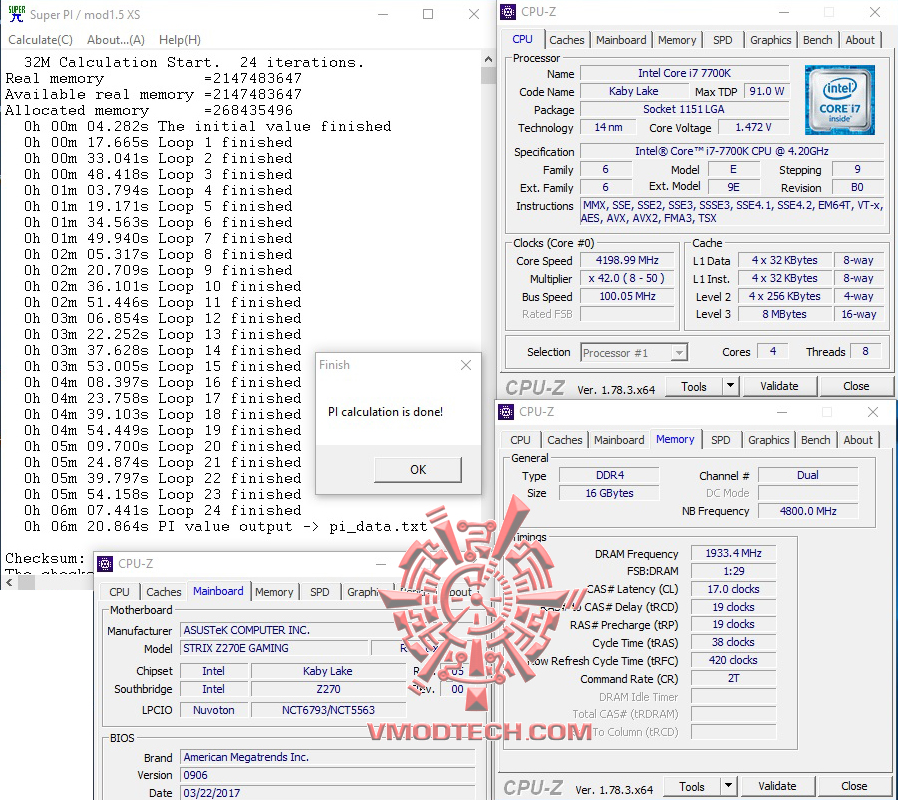Switch to Caches tab in top CPU-Z window
The image size is (898, 800).
click(566, 40)
